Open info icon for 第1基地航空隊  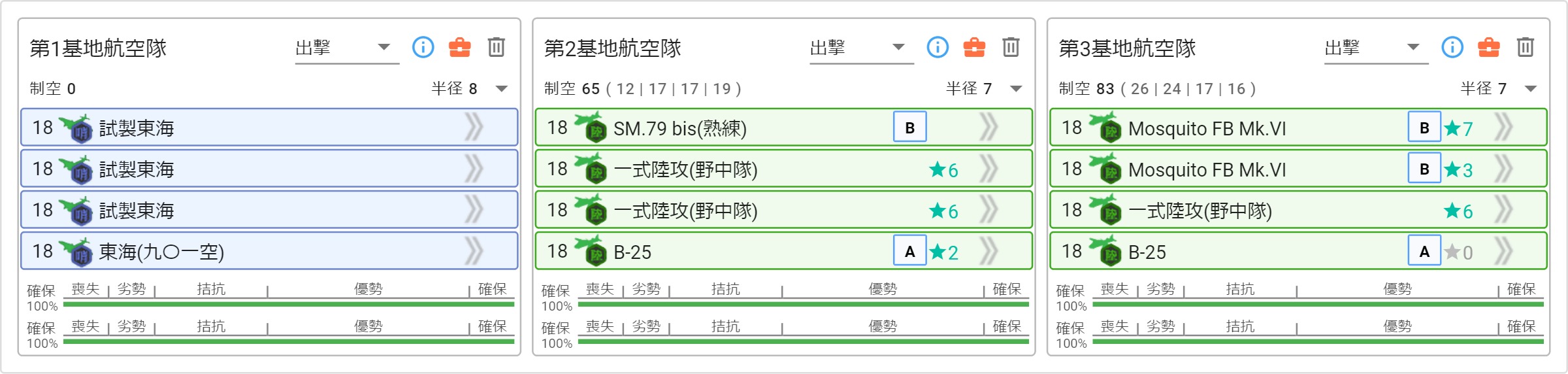coord(423,47)
